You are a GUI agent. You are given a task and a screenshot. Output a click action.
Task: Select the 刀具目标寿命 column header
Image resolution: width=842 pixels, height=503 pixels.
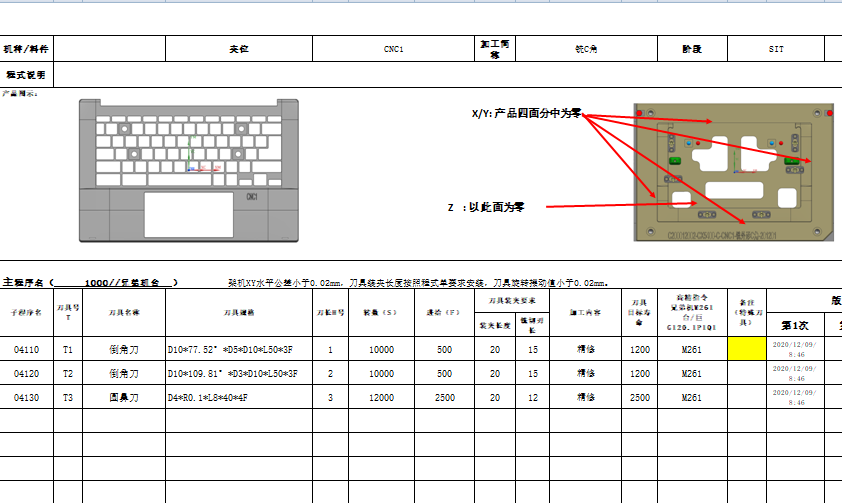point(640,312)
